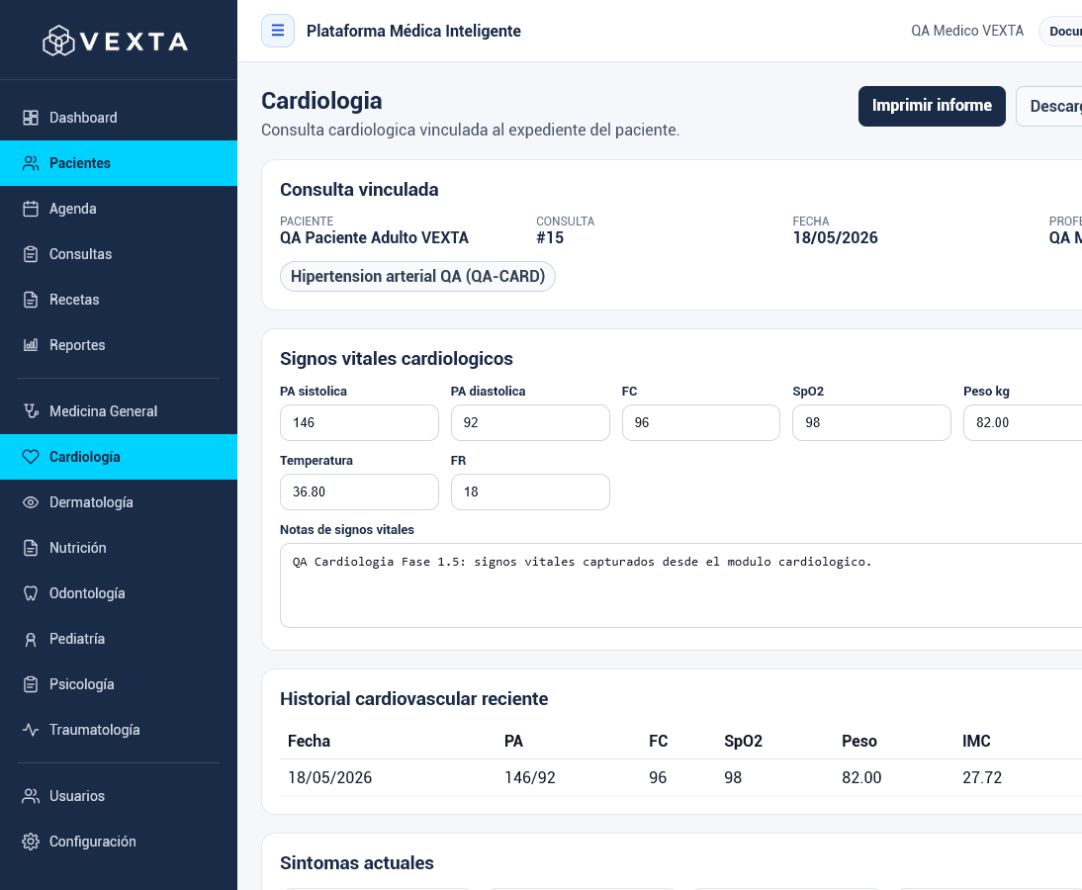Click the consulta number #15

coord(550,237)
